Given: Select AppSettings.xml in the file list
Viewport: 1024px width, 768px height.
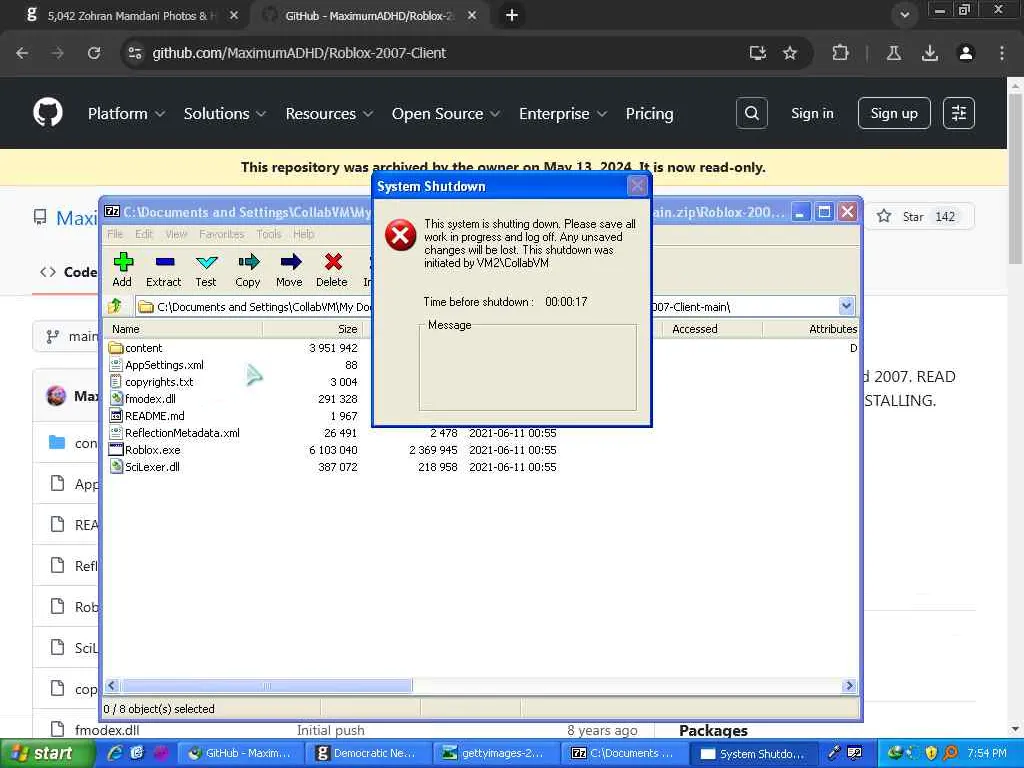Looking at the screenshot, I should pos(164,365).
